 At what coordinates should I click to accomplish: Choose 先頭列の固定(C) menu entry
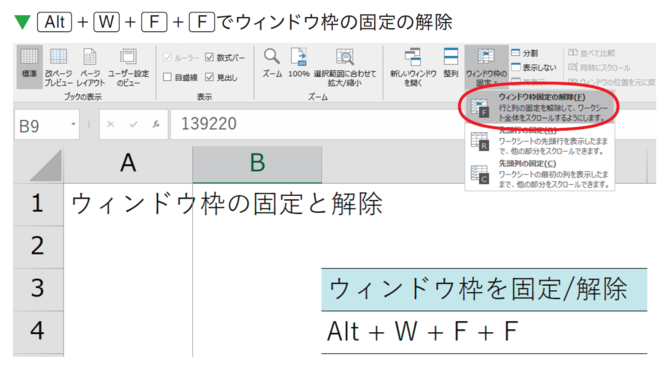[x=539, y=174]
